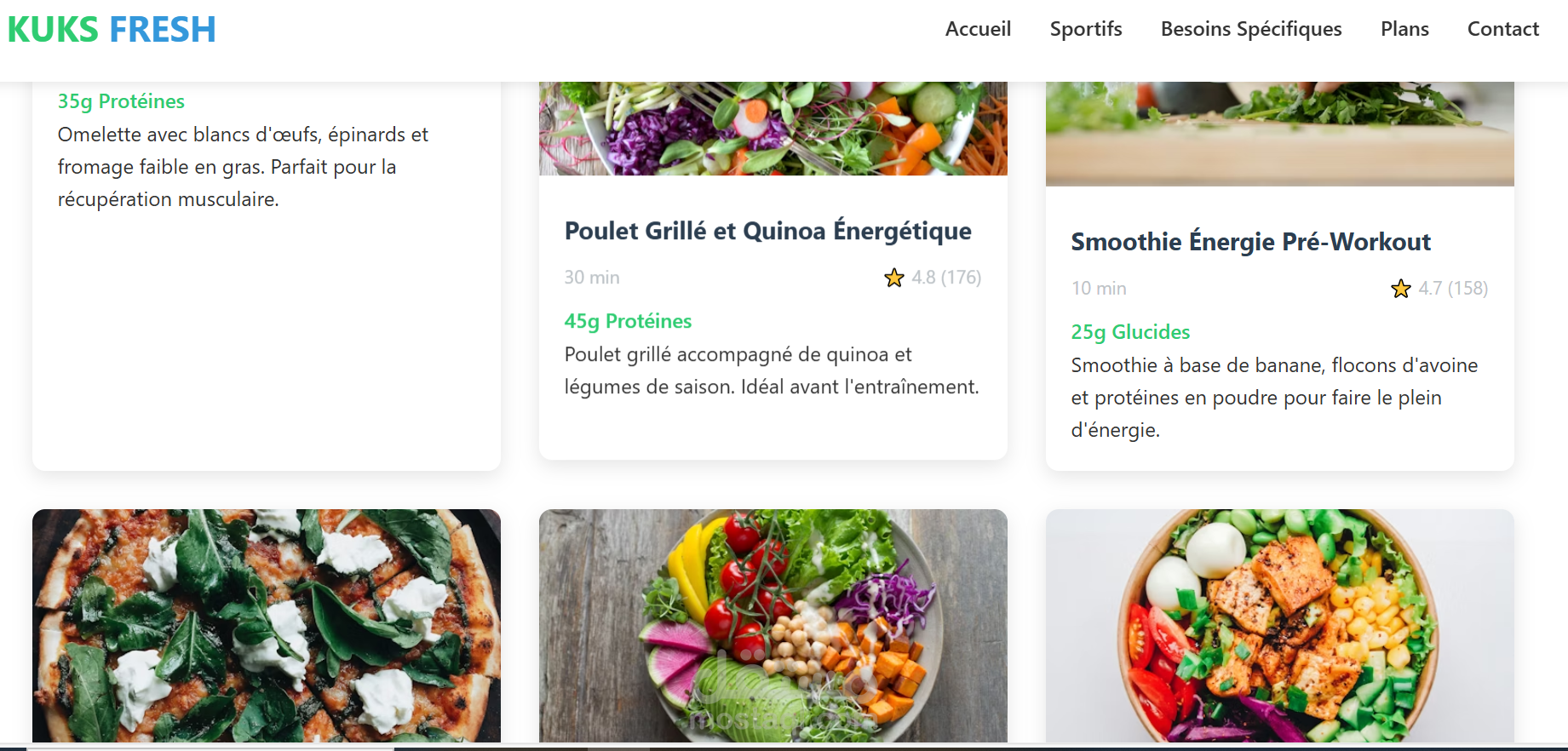Open the Contact link

click(x=1502, y=29)
